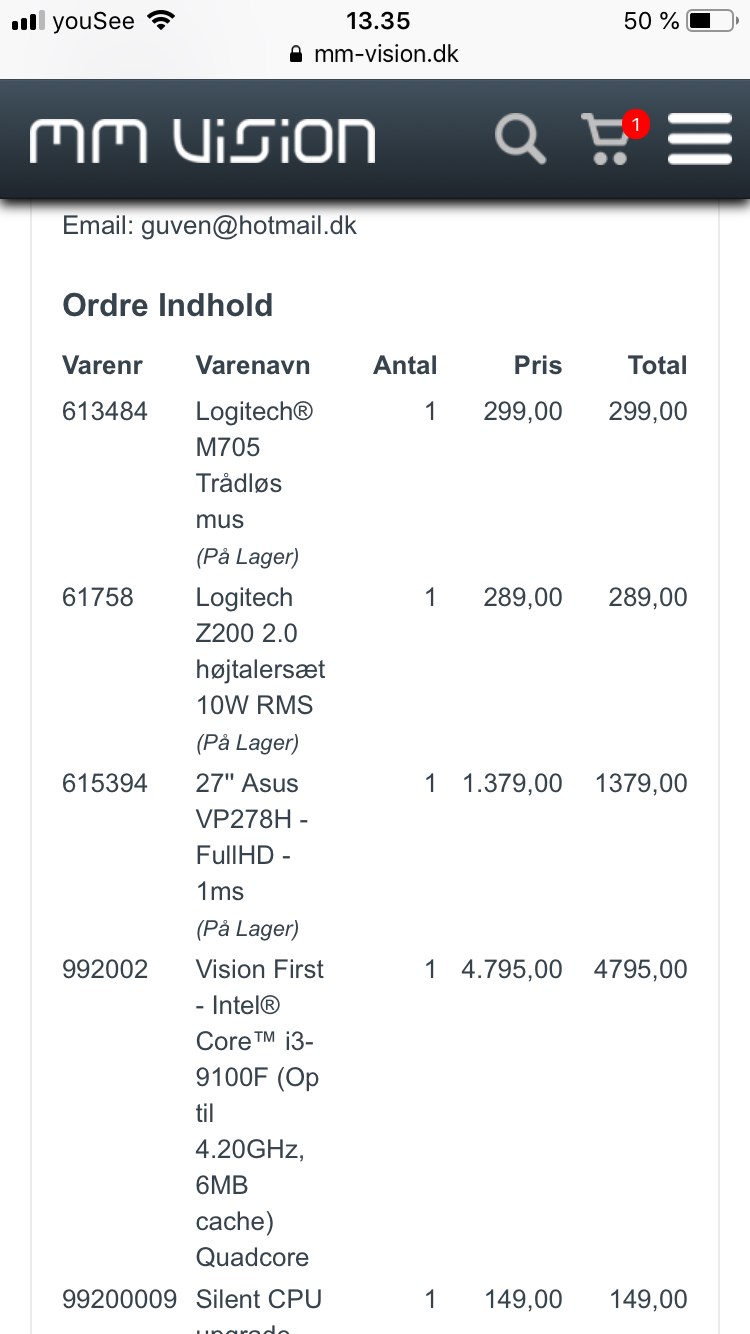Open the shopping cart icon
Screen dimensions: 750x1334
[x=606, y=140]
